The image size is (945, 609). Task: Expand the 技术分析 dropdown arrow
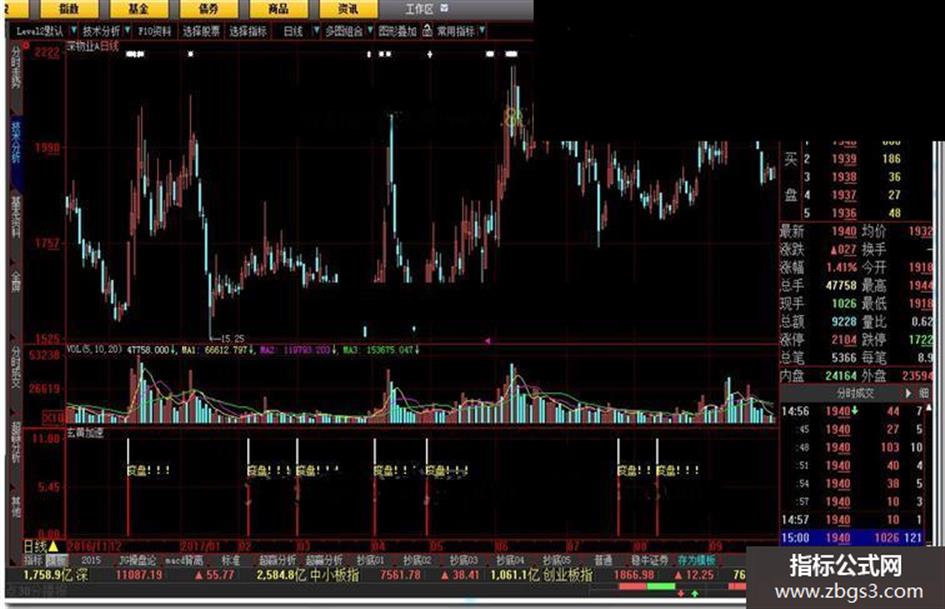click(127, 30)
